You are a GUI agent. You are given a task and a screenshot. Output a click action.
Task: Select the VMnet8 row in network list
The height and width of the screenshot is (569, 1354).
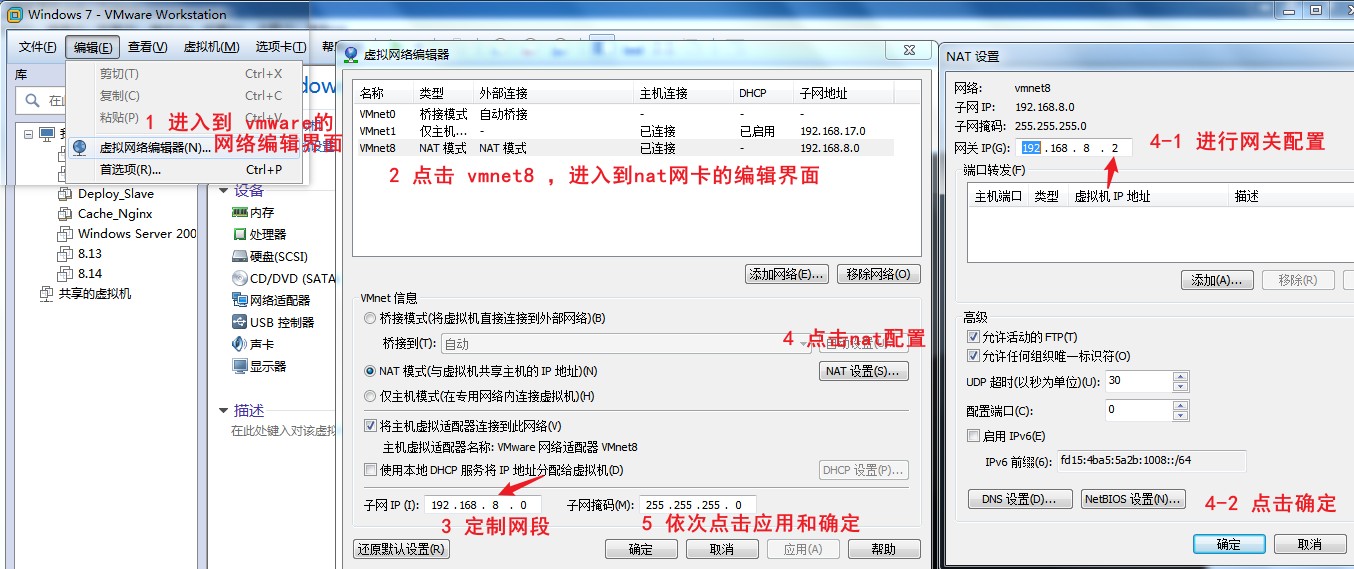pyautogui.click(x=625, y=148)
